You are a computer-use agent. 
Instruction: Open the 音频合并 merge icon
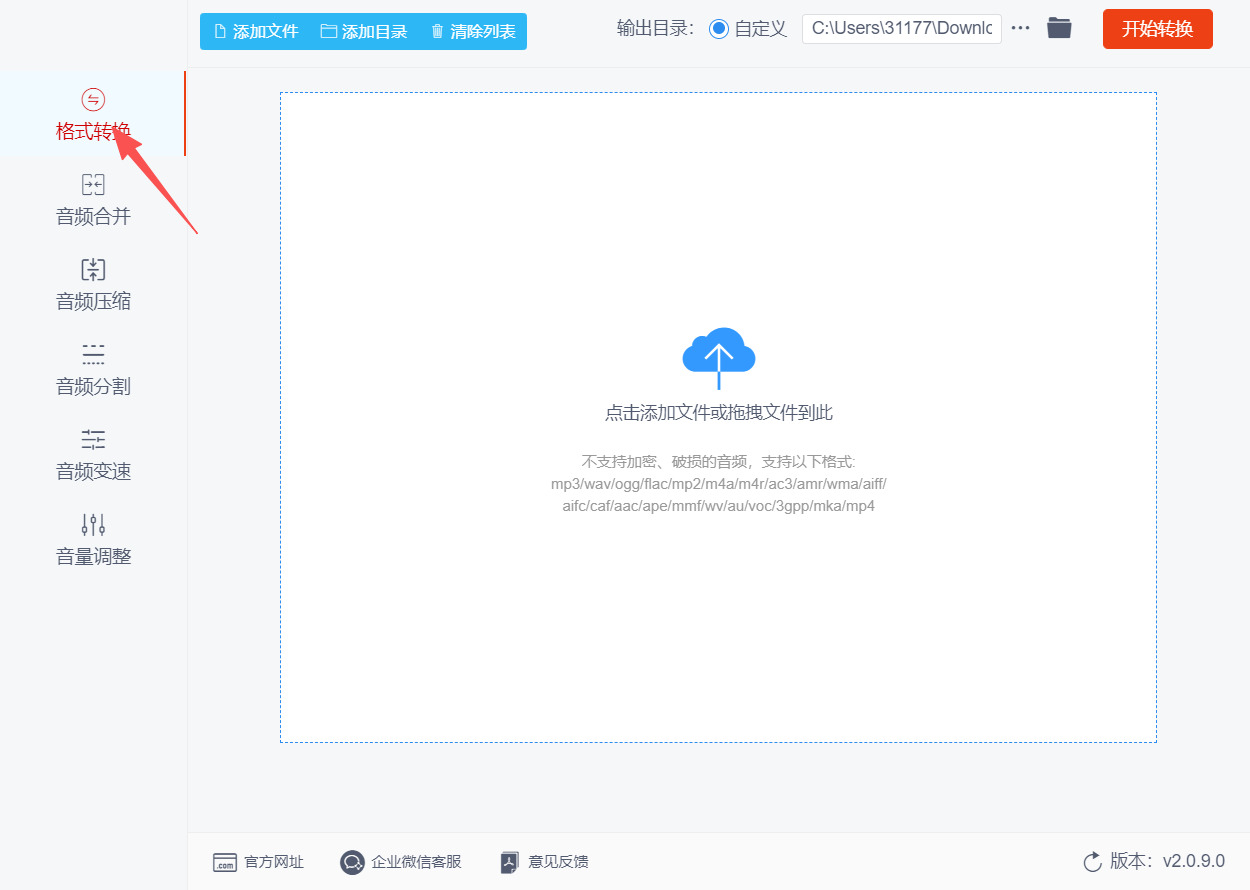click(93, 184)
